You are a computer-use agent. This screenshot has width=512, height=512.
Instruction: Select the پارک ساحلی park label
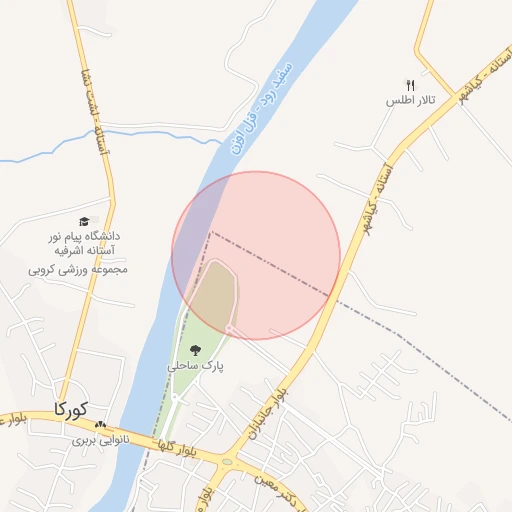coord(195,366)
